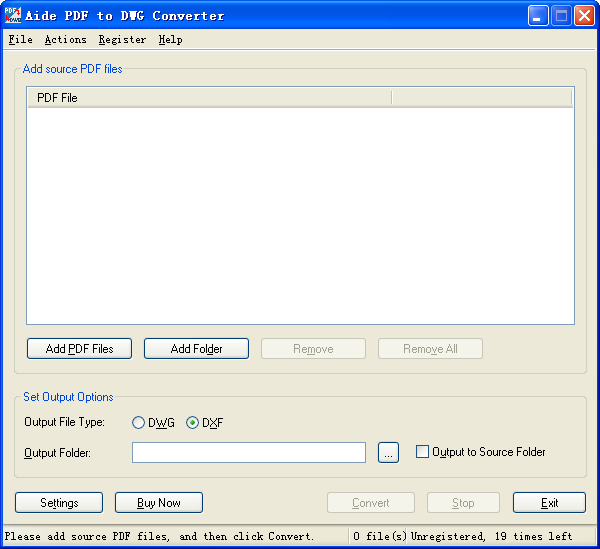
Task: Click the Aide PDF to DWG app icon in title bar
Action: click(x=13, y=15)
